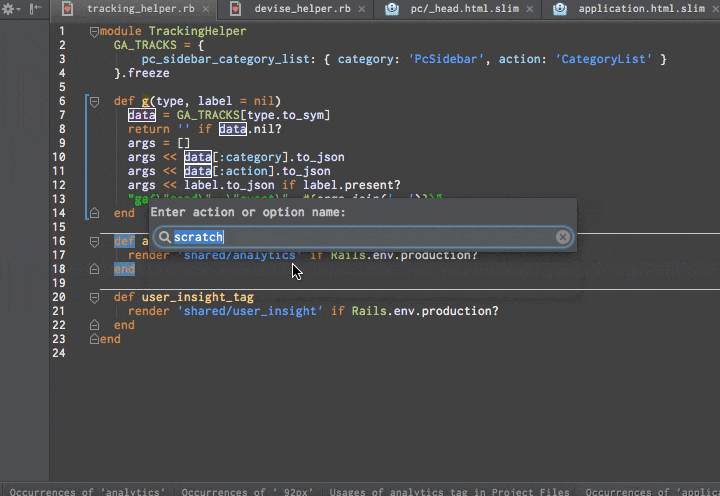720x496 pixels.
Task: Click TrackingHelper module name
Action: coord(197,31)
